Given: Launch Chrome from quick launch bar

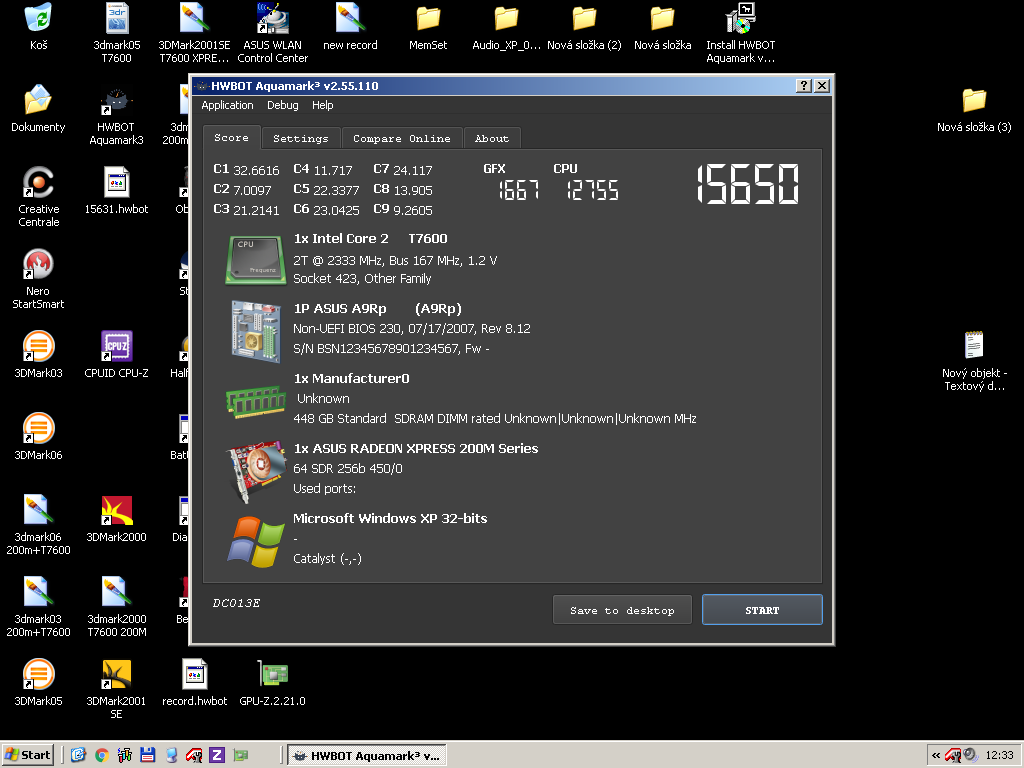Looking at the screenshot, I should tap(101, 756).
